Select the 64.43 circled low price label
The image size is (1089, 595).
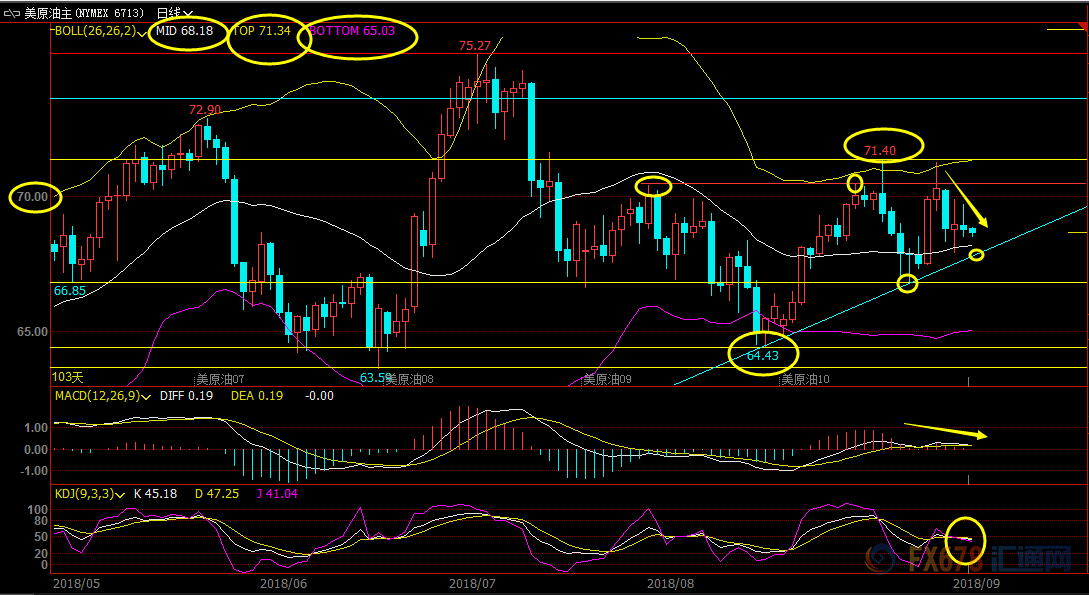click(762, 355)
